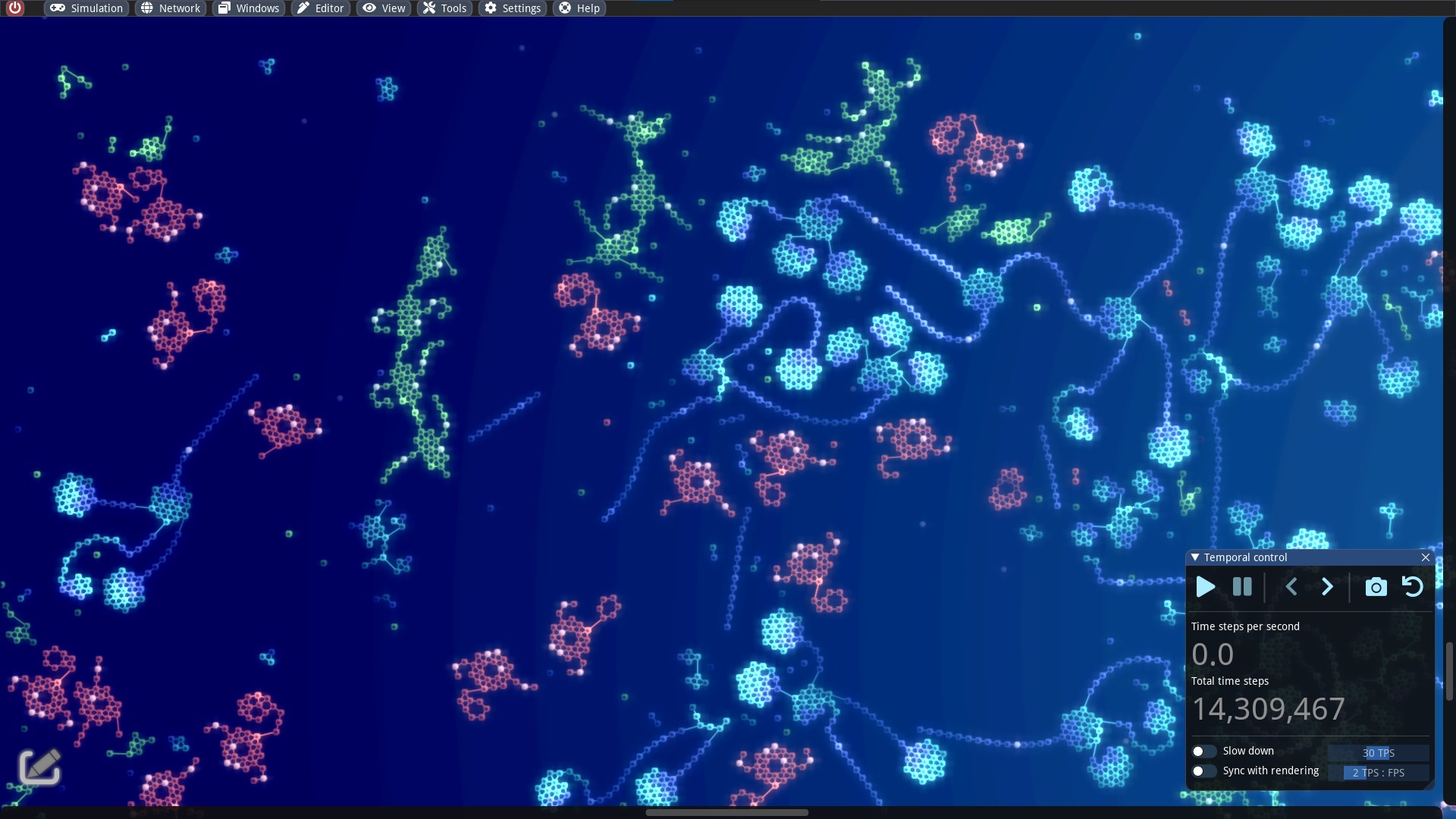Screen dimensions: 1456x819
Task: Click the vertical scrollbar thumb
Action: click(1449, 672)
